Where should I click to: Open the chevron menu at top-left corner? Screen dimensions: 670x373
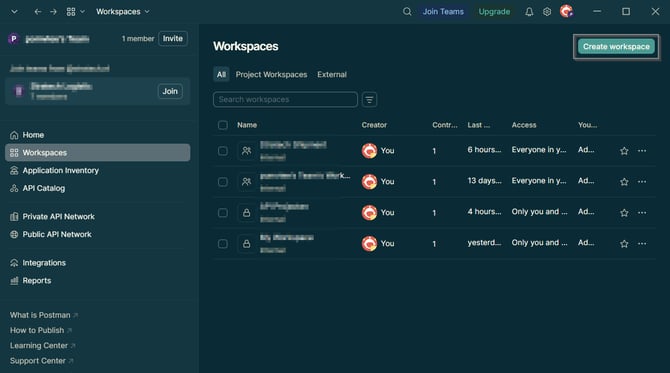pos(15,12)
